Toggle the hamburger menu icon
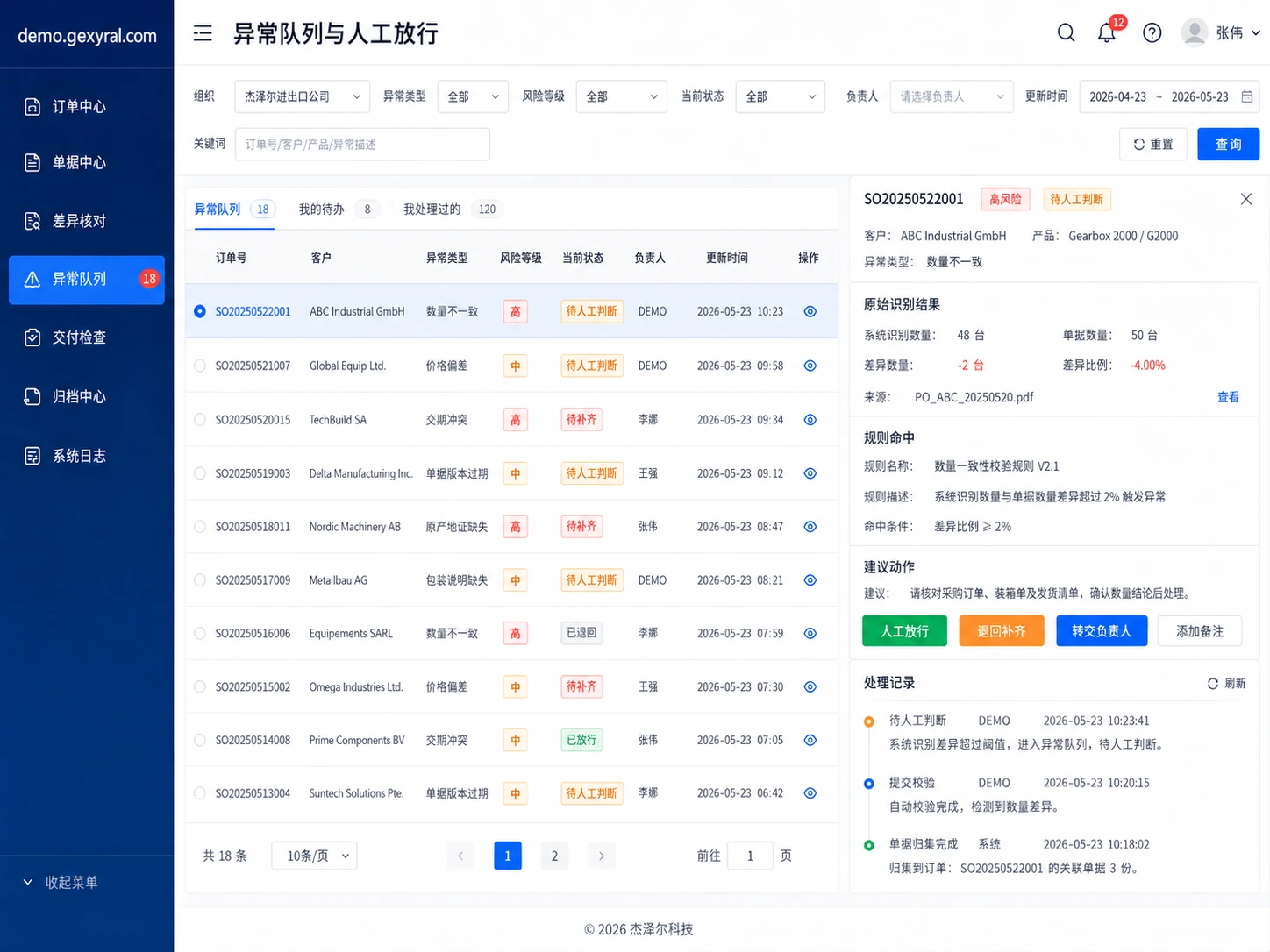The image size is (1270, 952). (x=203, y=33)
